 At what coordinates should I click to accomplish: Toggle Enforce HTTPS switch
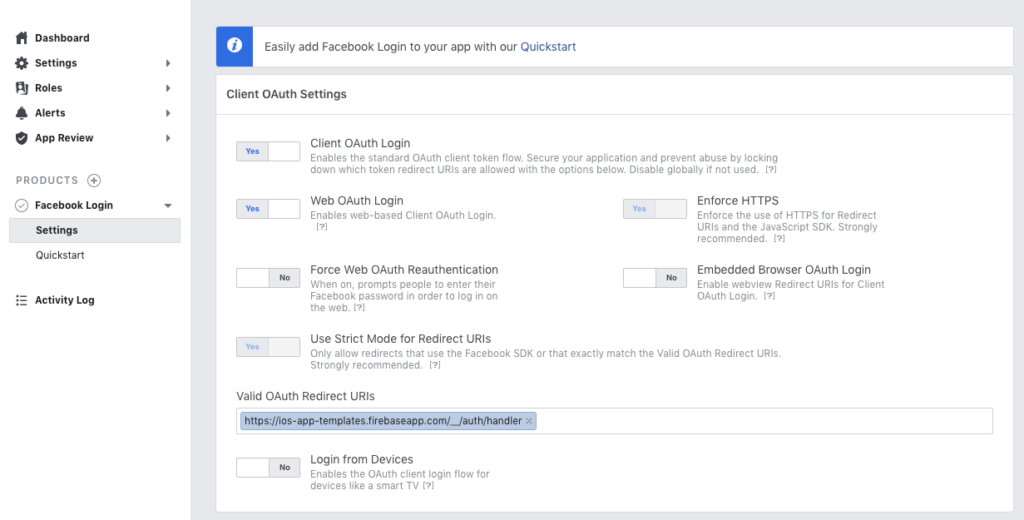coord(654,208)
